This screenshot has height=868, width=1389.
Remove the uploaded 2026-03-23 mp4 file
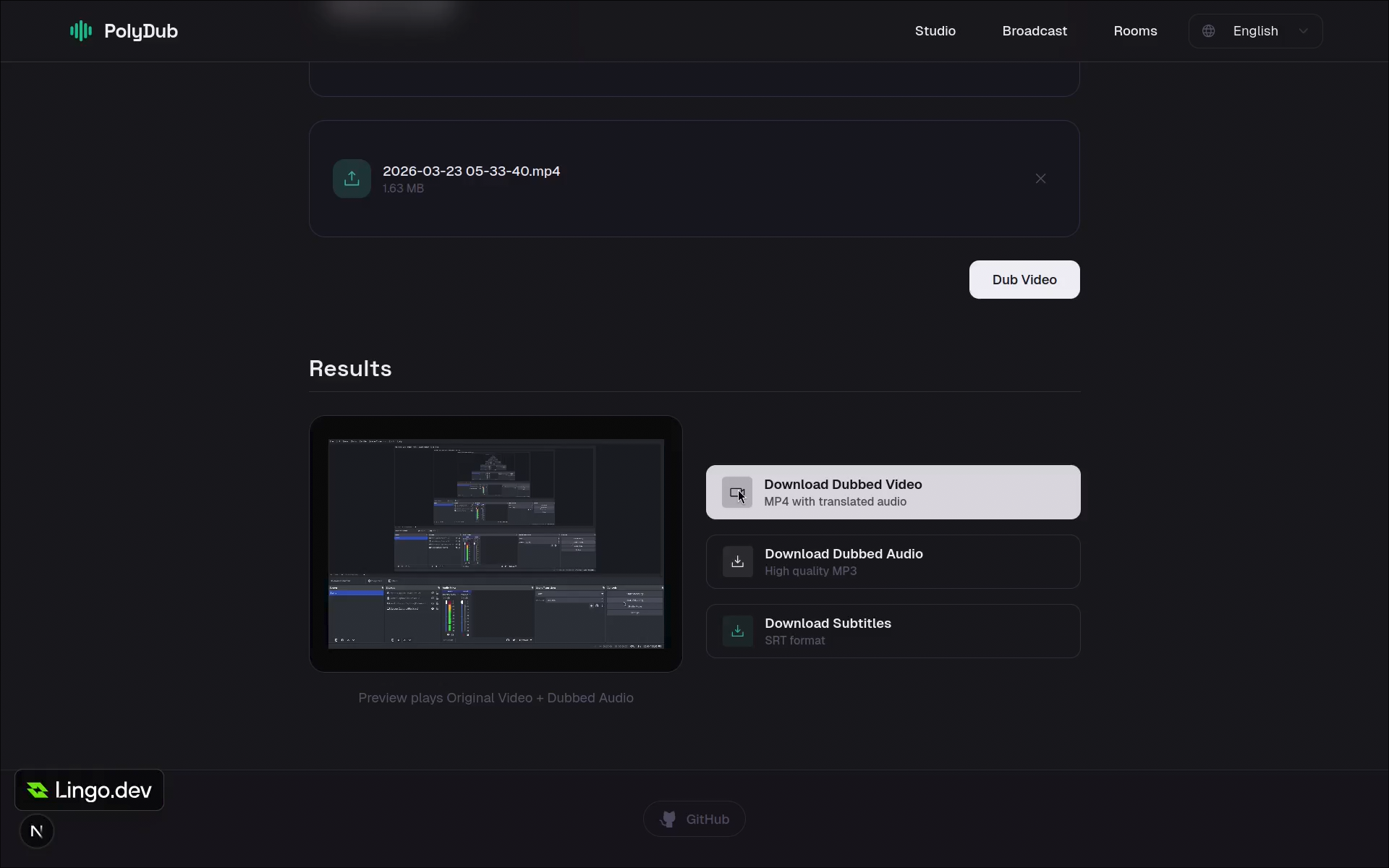coord(1040,179)
